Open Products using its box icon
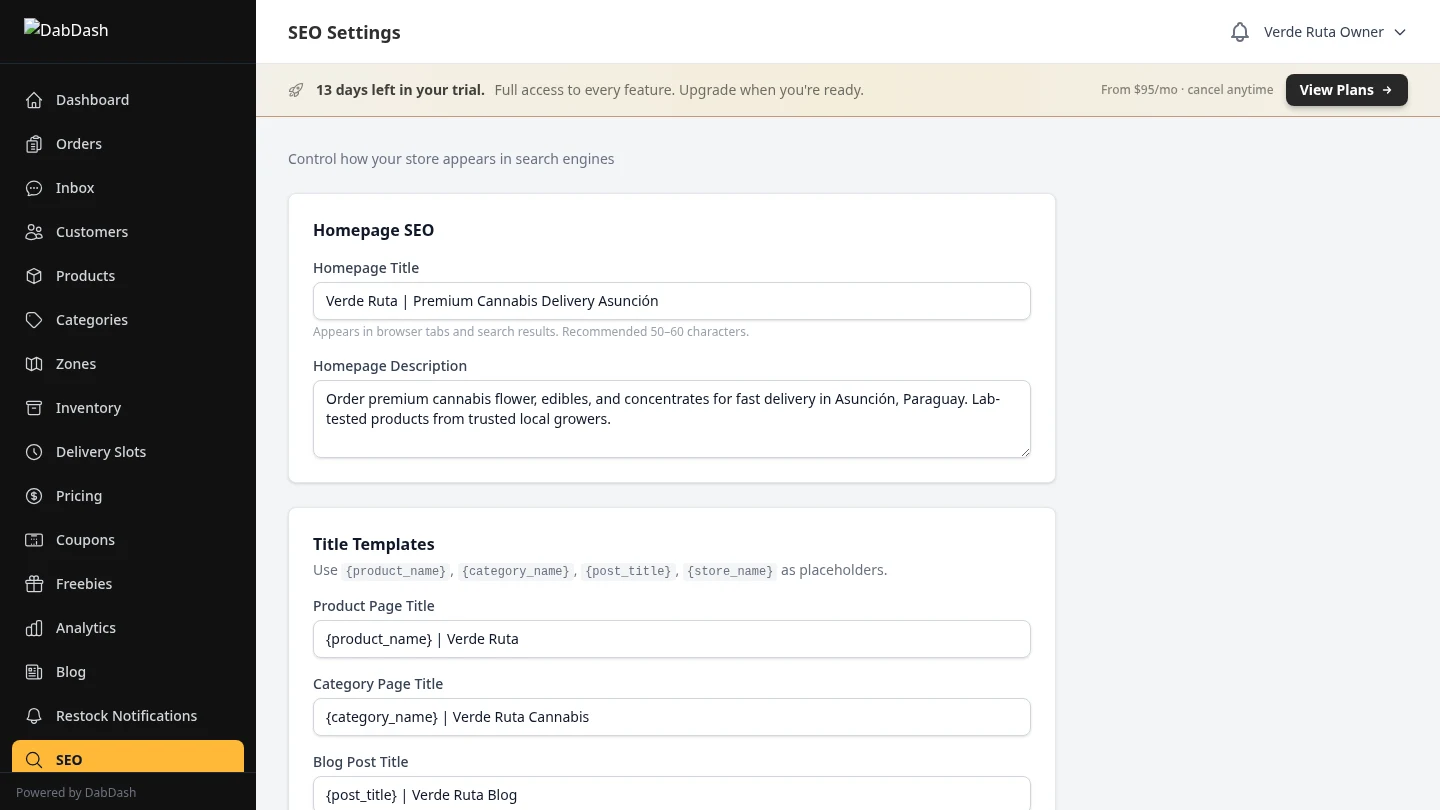 (x=33, y=276)
